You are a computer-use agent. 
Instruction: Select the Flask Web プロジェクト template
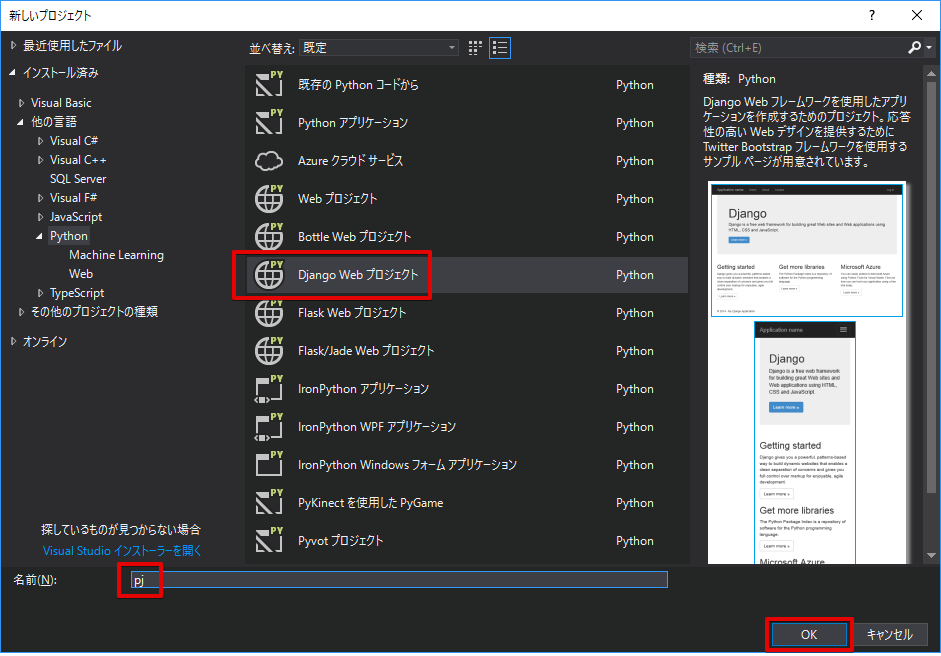point(466,313)
